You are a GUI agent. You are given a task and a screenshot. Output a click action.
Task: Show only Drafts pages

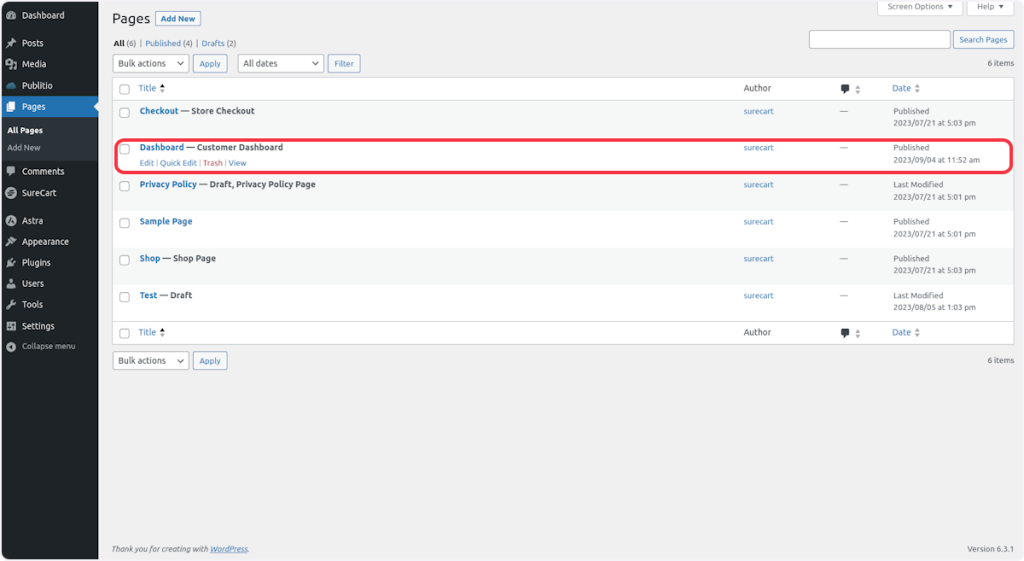[x=212, y=43]
